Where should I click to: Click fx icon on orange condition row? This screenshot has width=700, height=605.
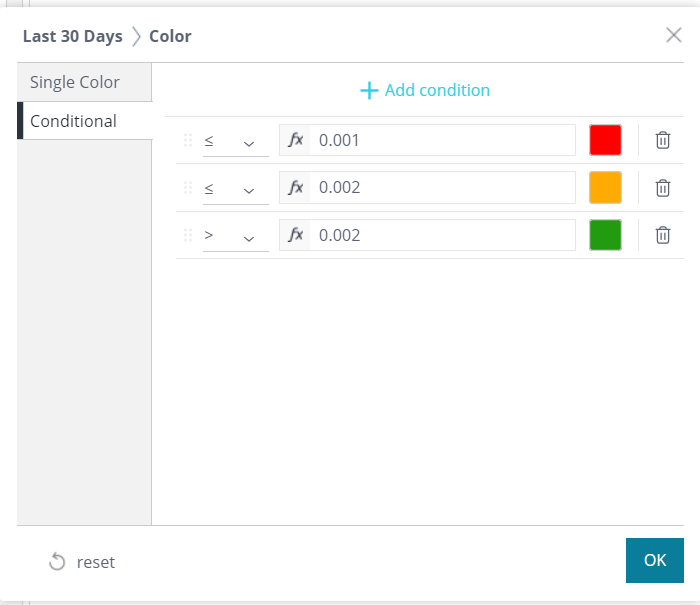coord(295,187)
